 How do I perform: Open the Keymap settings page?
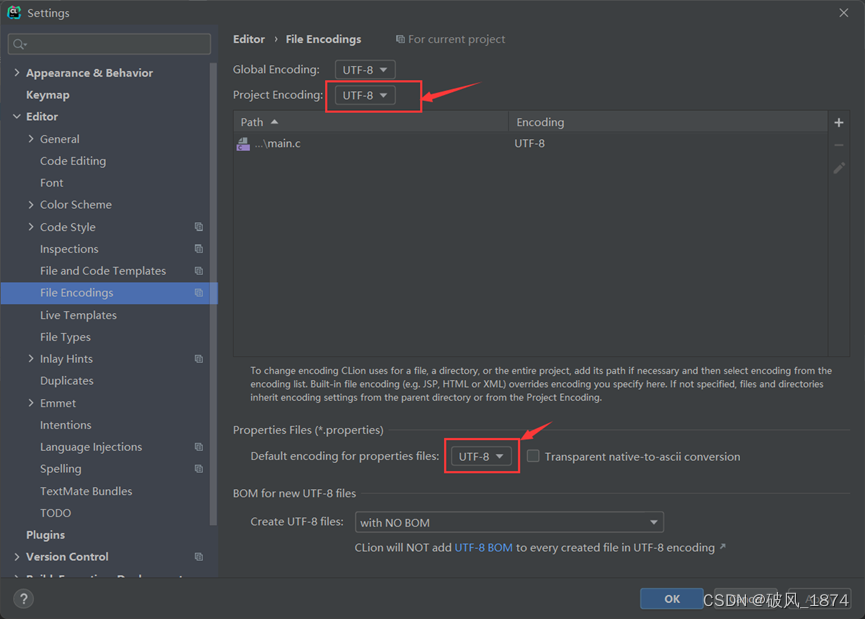point(47,95)
